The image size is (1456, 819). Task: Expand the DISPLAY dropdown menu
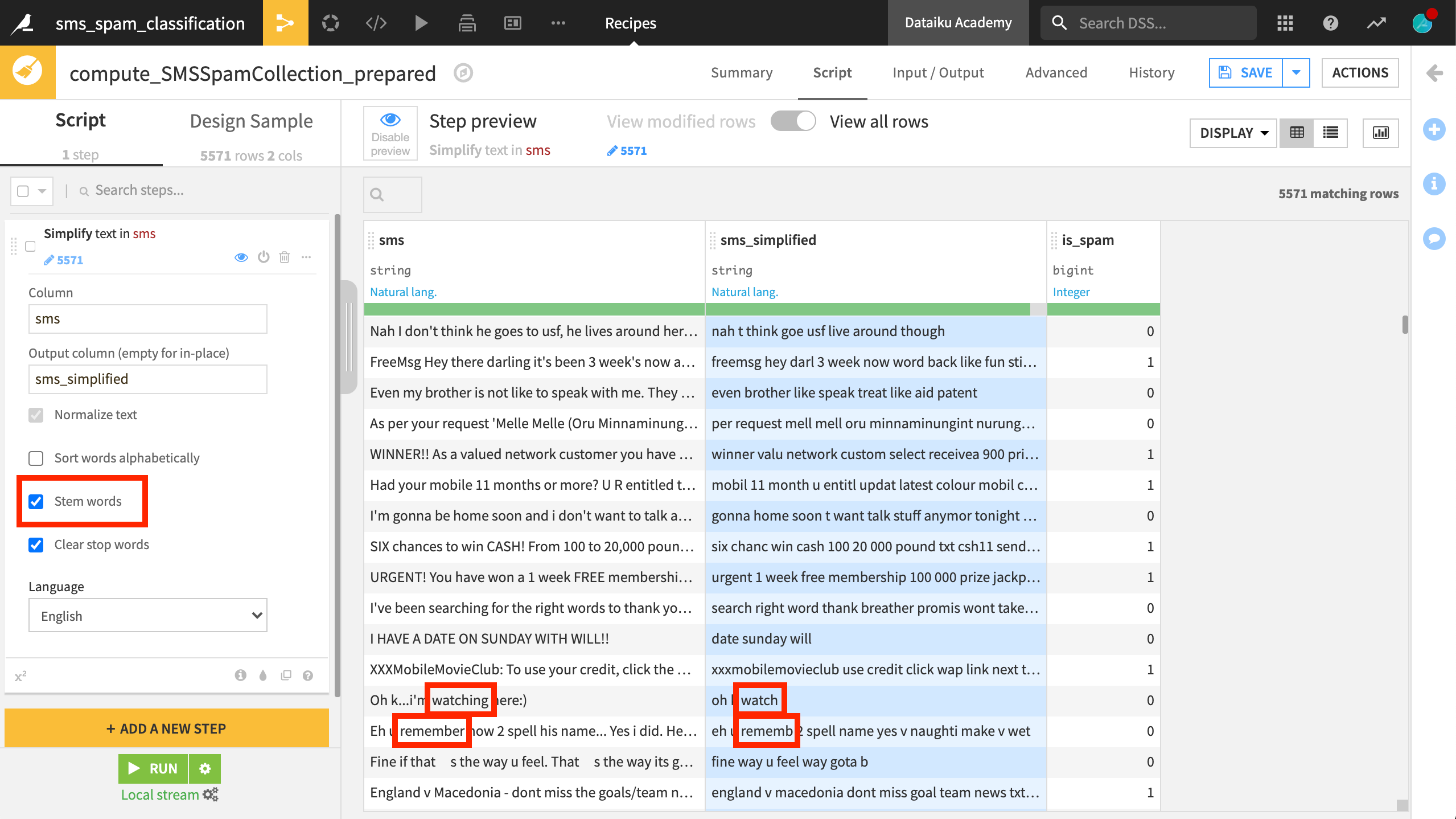click(1233, 133)
